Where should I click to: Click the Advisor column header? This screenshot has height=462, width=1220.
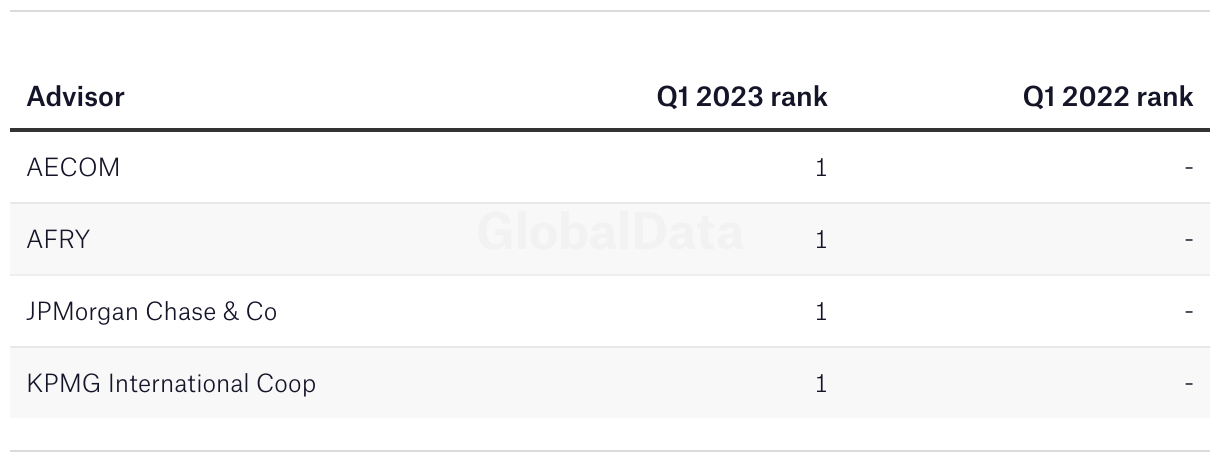75,97
